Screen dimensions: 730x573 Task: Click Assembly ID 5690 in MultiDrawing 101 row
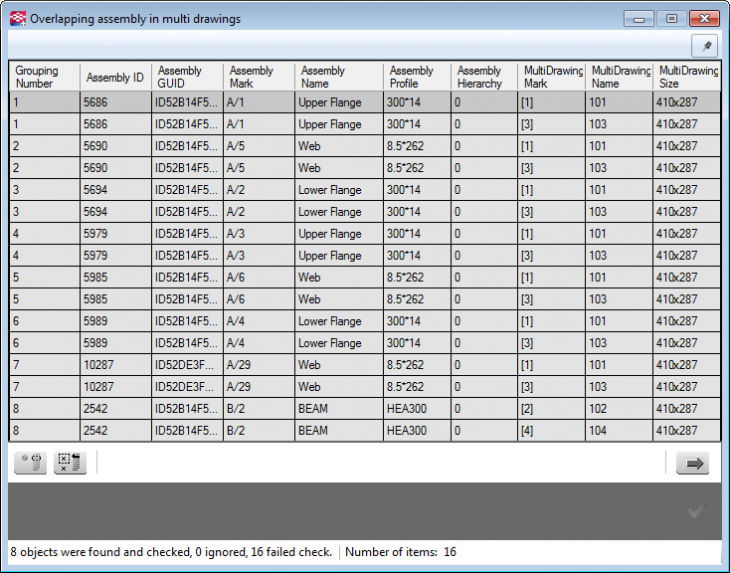pyautogui.click(x=116, y=146)
